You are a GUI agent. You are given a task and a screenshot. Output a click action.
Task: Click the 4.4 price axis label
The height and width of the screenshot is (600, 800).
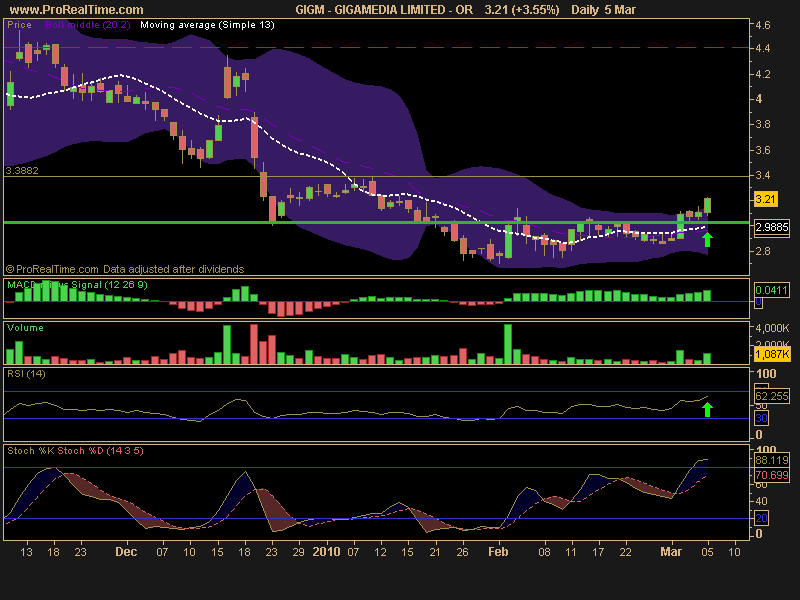click(762, 48)
